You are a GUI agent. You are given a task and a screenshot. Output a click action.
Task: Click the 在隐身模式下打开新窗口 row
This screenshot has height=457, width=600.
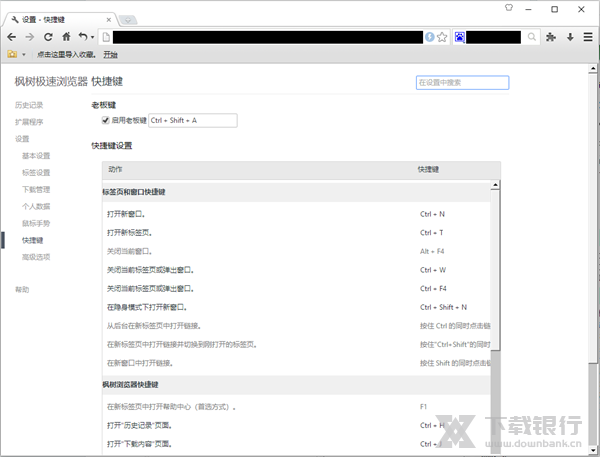coord(296,307)
